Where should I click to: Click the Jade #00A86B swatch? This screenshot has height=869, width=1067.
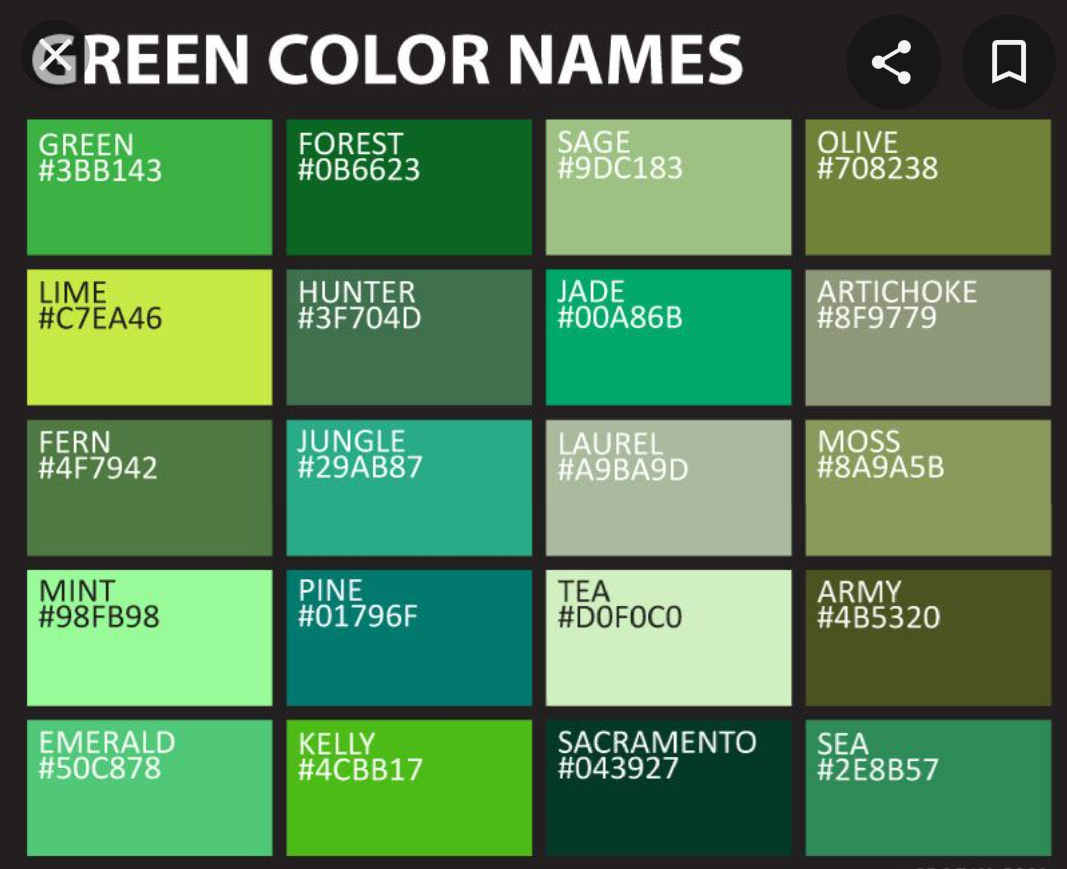(668, 338)
